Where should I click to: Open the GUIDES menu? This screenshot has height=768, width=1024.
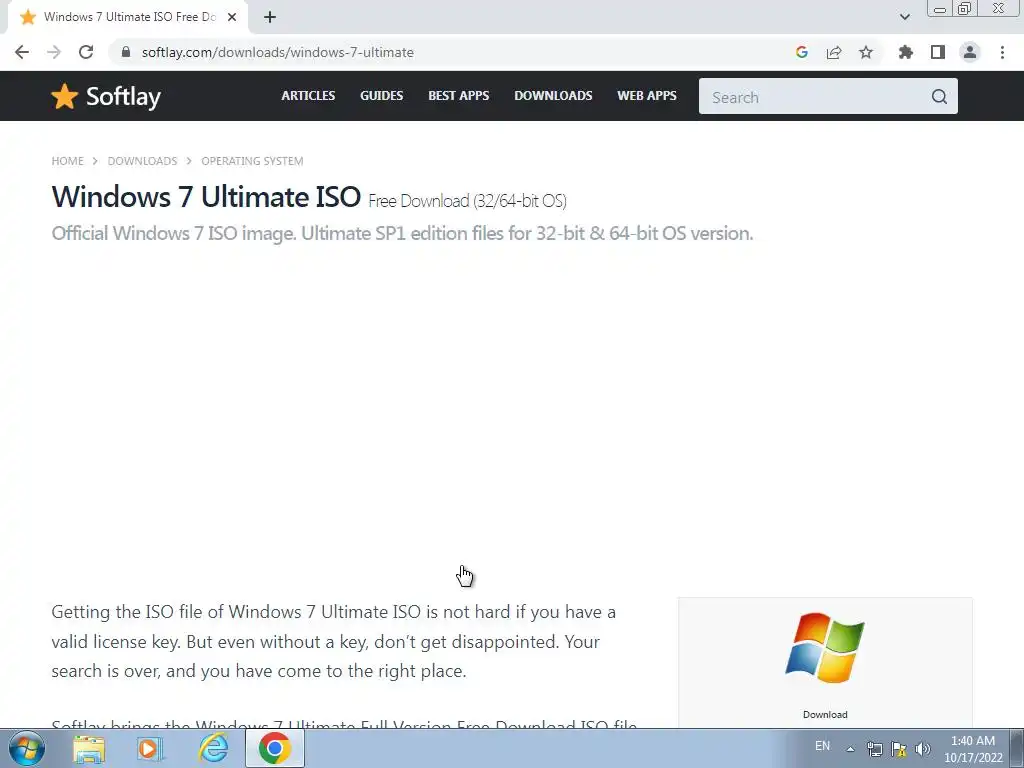[x=381, y=95]
